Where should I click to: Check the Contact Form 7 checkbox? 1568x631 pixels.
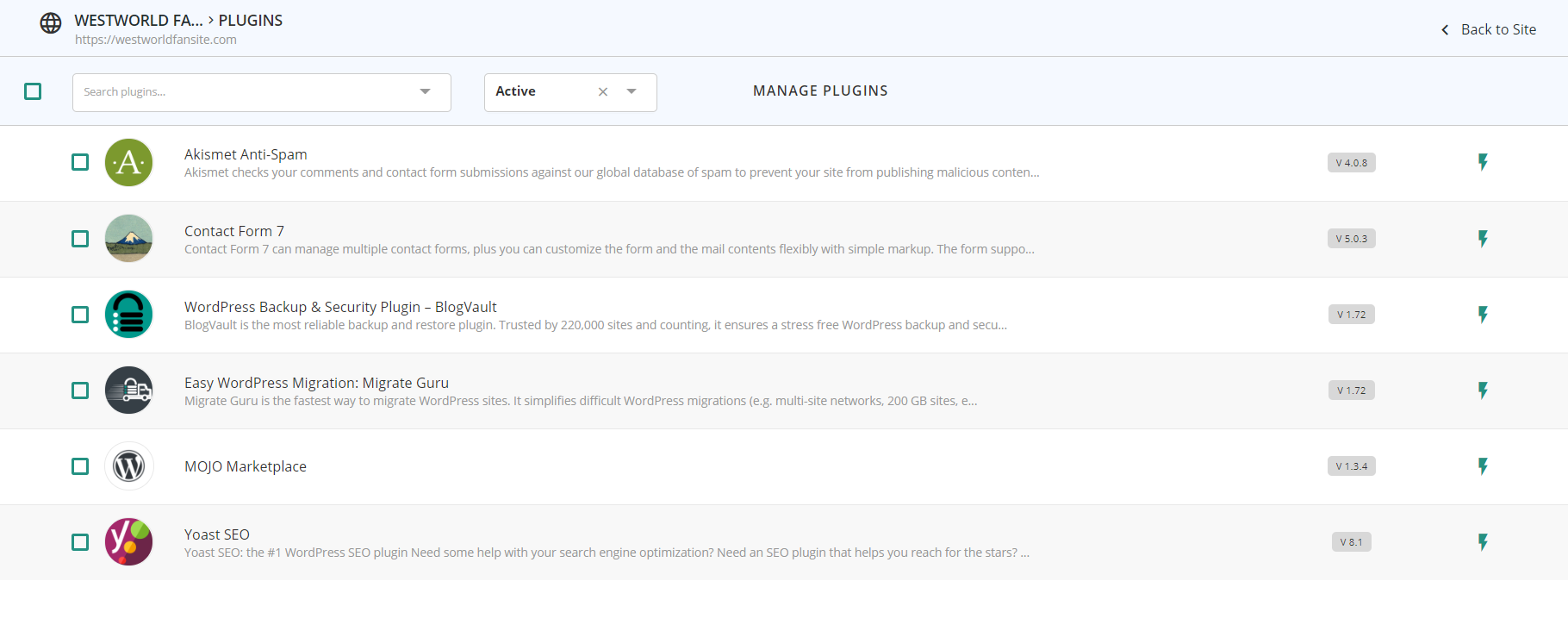point(80,238)
